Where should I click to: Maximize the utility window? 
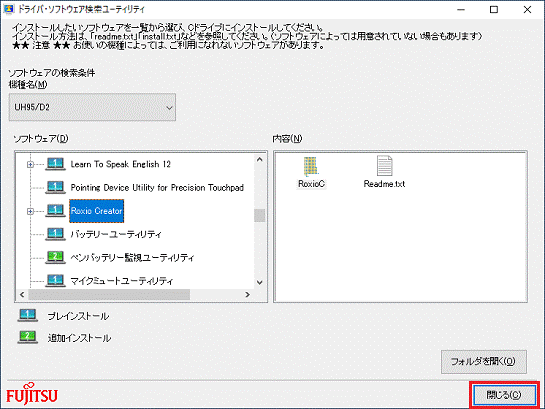(494, 10)
